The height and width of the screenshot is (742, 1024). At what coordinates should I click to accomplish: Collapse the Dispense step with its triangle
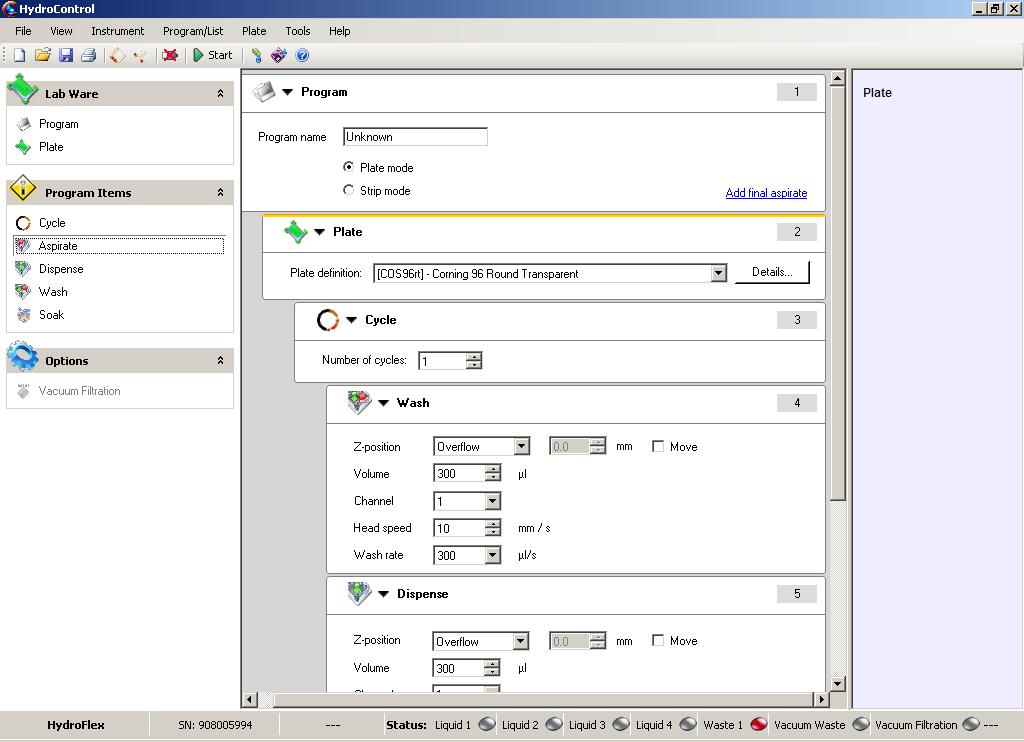point(383,594)
